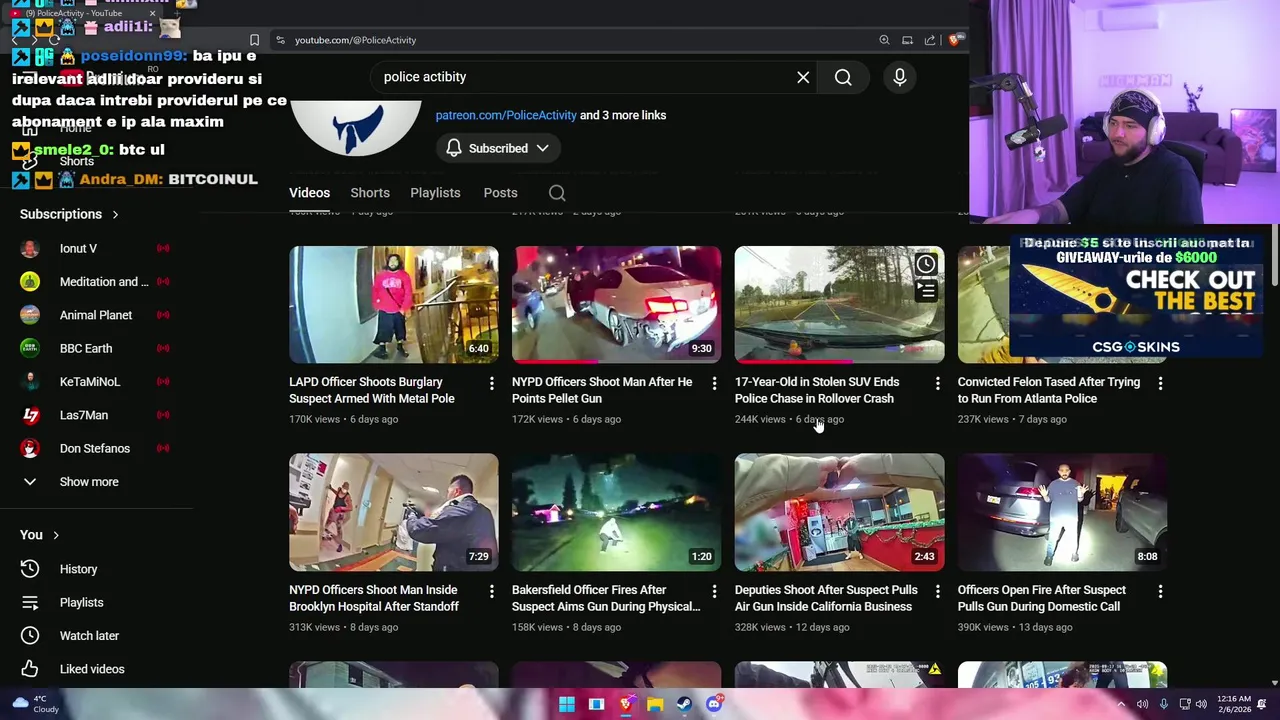Click the taskbar clock showing 12:16 AM
1280x720 pixels.
(1234, 704)
